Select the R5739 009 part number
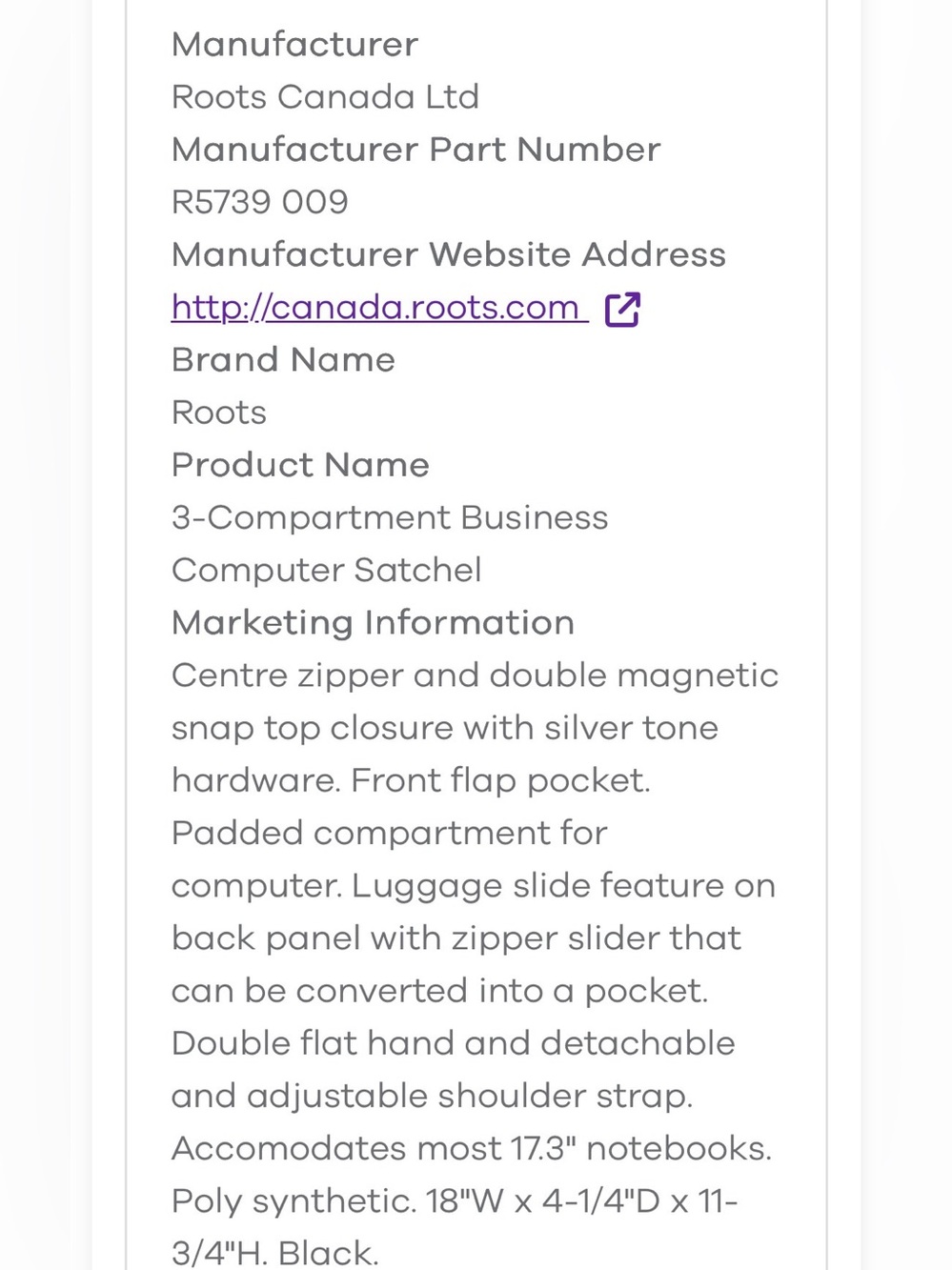Viewport: 952px width, 1270px height. coord(259,202)
